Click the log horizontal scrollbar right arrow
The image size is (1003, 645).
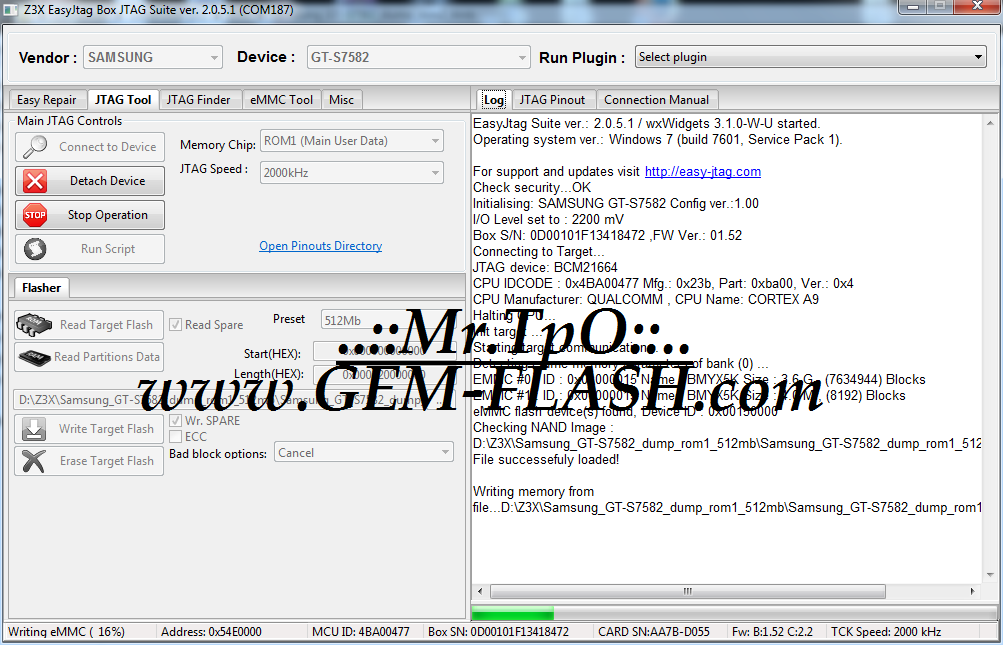pos(973,591)
